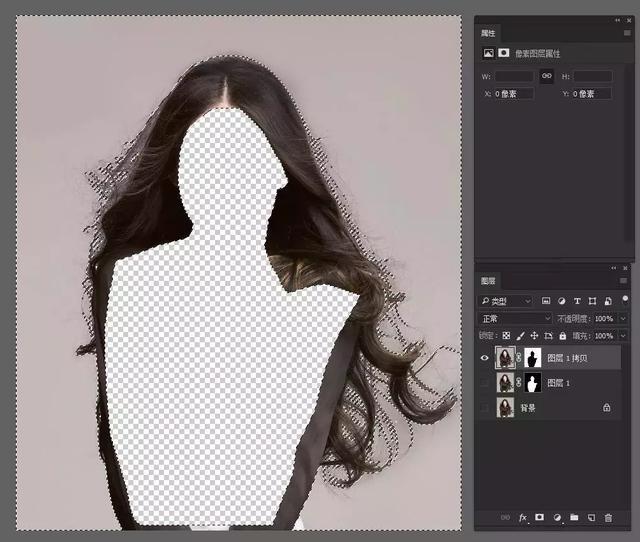Click the fx layer style icon
This screenshot has height=542, width=640.
(522, 517)
